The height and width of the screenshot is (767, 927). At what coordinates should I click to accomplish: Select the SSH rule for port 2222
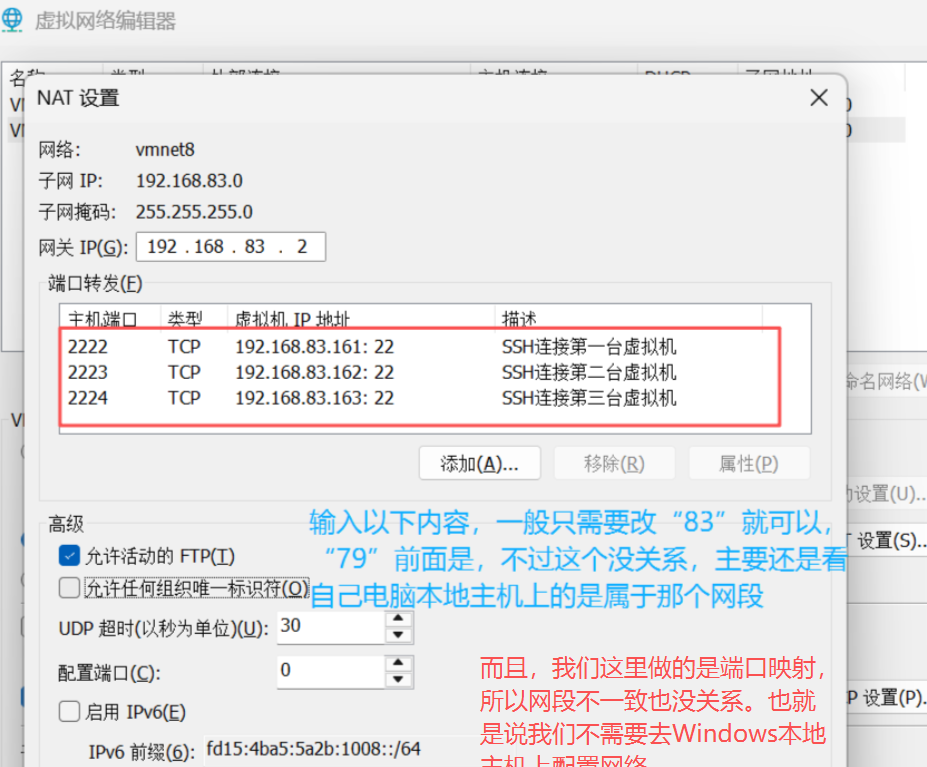pos(300,346)
